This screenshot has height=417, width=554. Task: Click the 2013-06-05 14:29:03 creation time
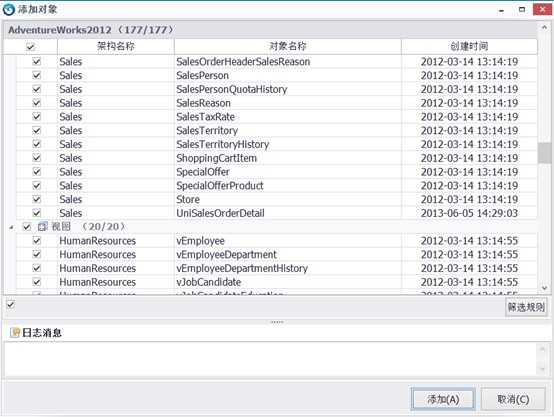469,213
